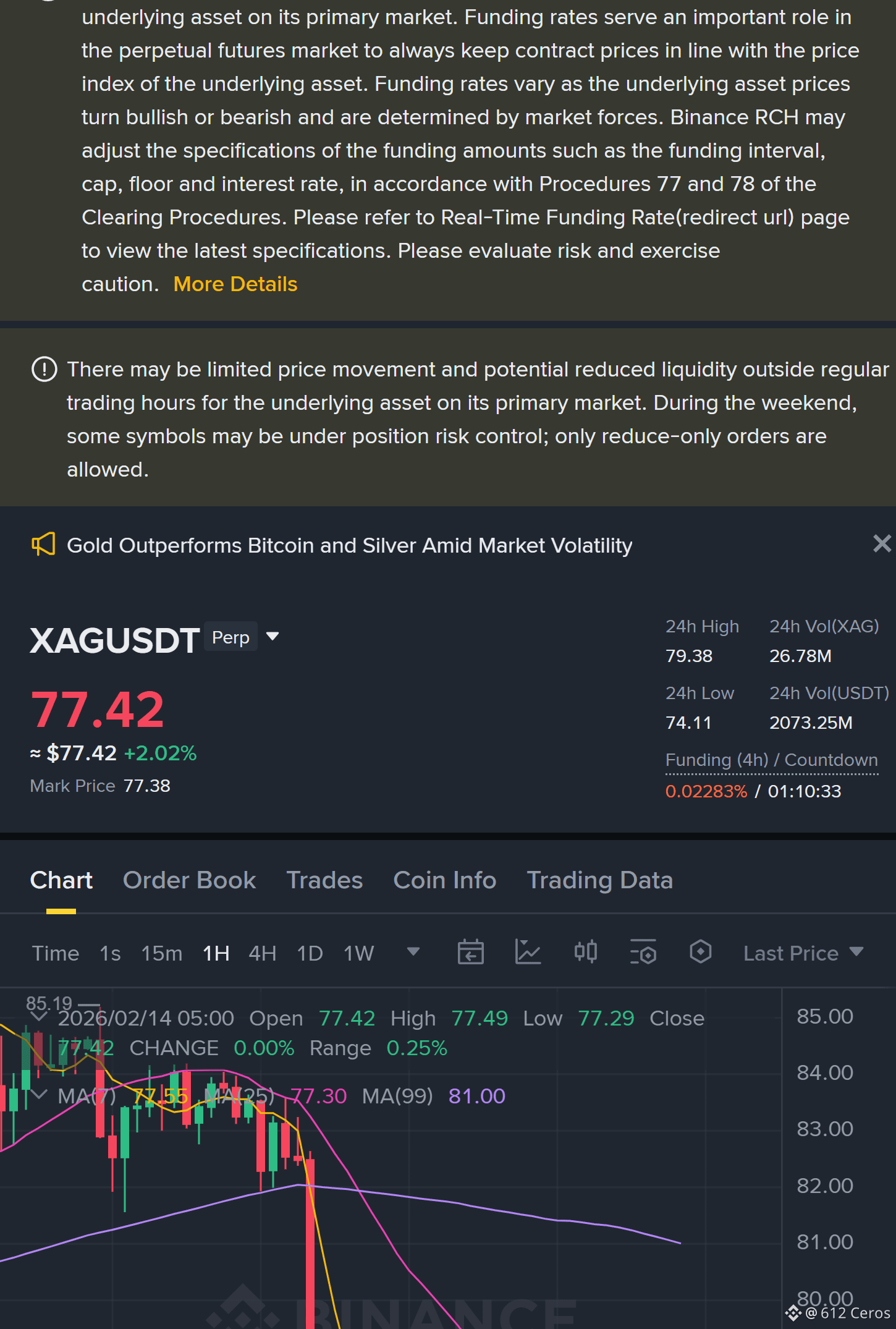Change candlestick chart style icon
Screen dimensions: 896x1329
click(x=585, y=952)
